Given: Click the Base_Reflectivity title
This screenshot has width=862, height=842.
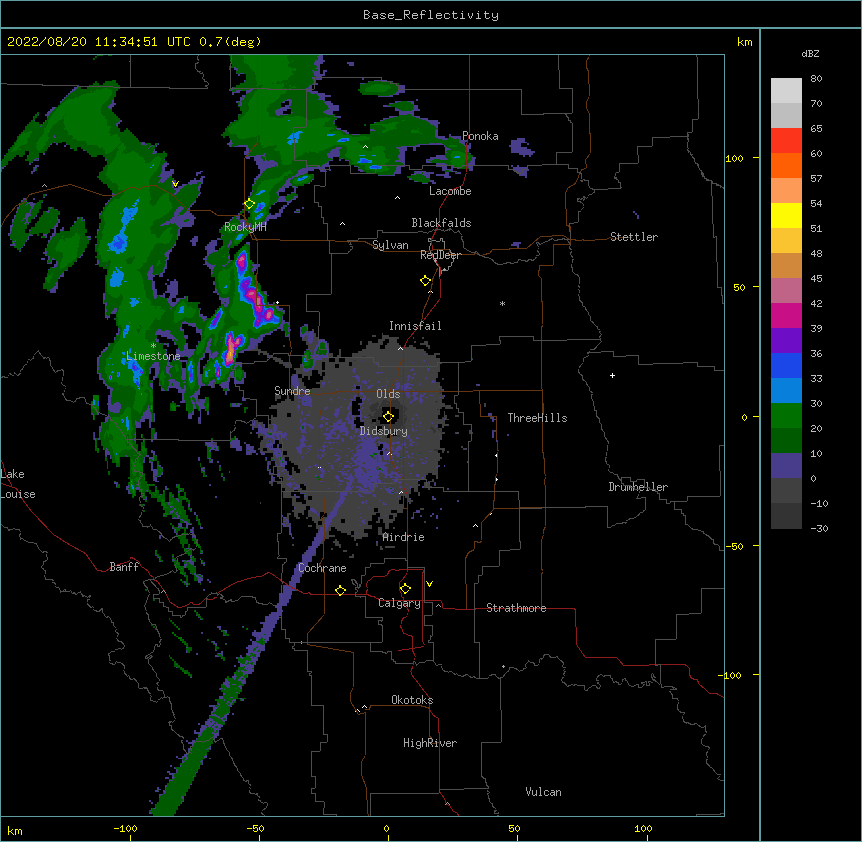Looking at the screenshot, I should pyautogui.click(x=431, y=15).
